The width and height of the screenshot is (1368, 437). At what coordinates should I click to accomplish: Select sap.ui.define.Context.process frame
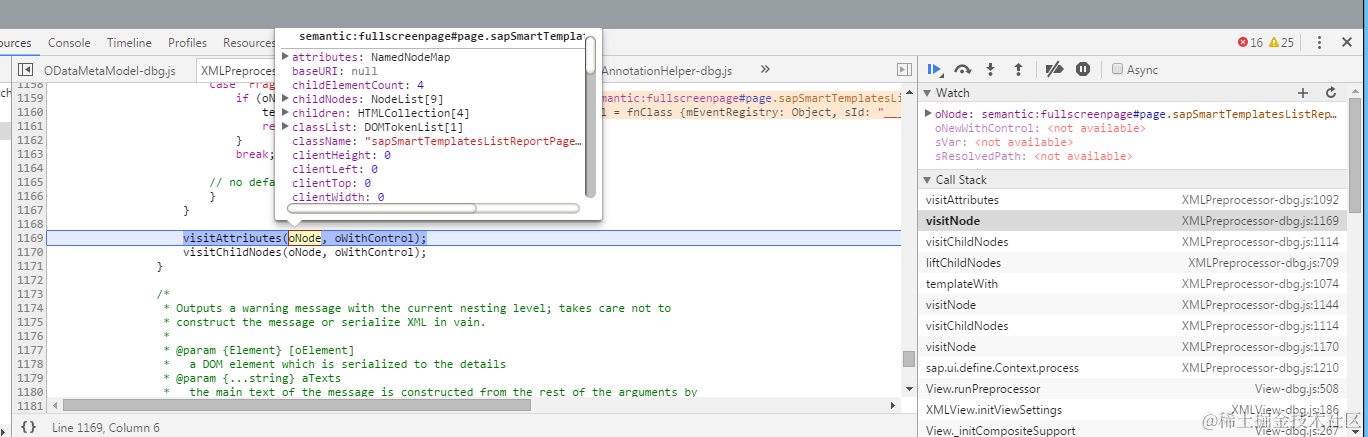point(1132,368)
